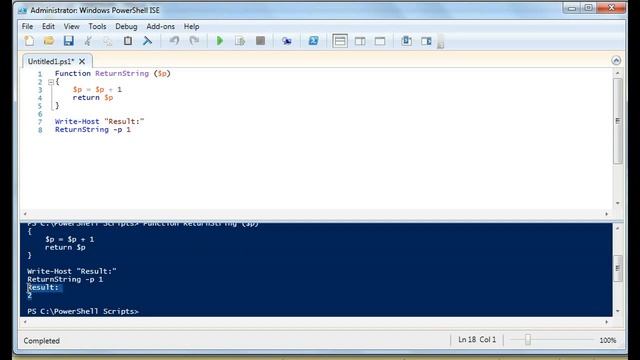Click script pane scroll right arrow
The width and height of the screenshot is (640, 360).
(607, 214)
